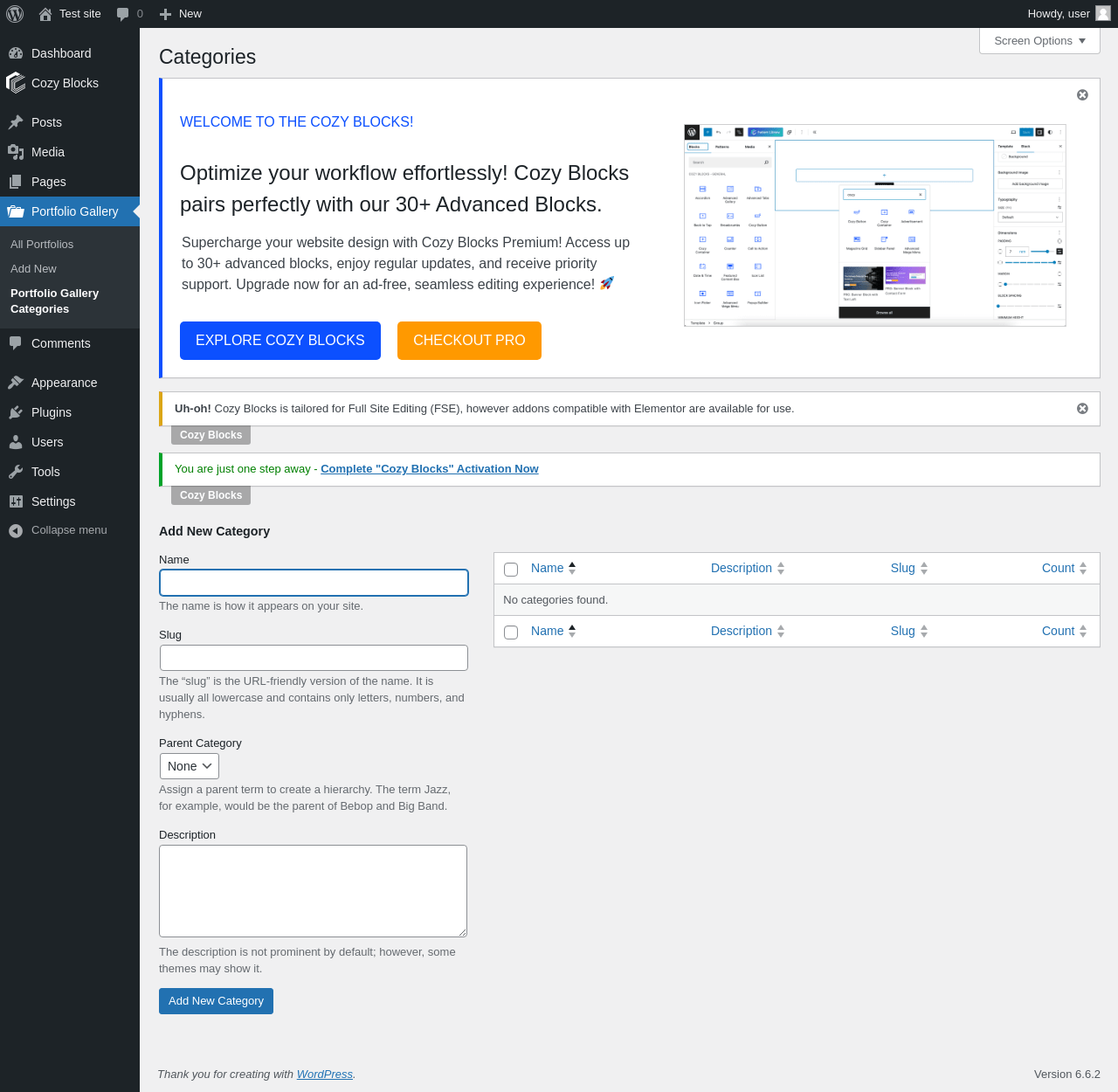The width and height of the screenshot is (1118, 1092).
Task: Click the Plugins menu label
Action: 52,412
